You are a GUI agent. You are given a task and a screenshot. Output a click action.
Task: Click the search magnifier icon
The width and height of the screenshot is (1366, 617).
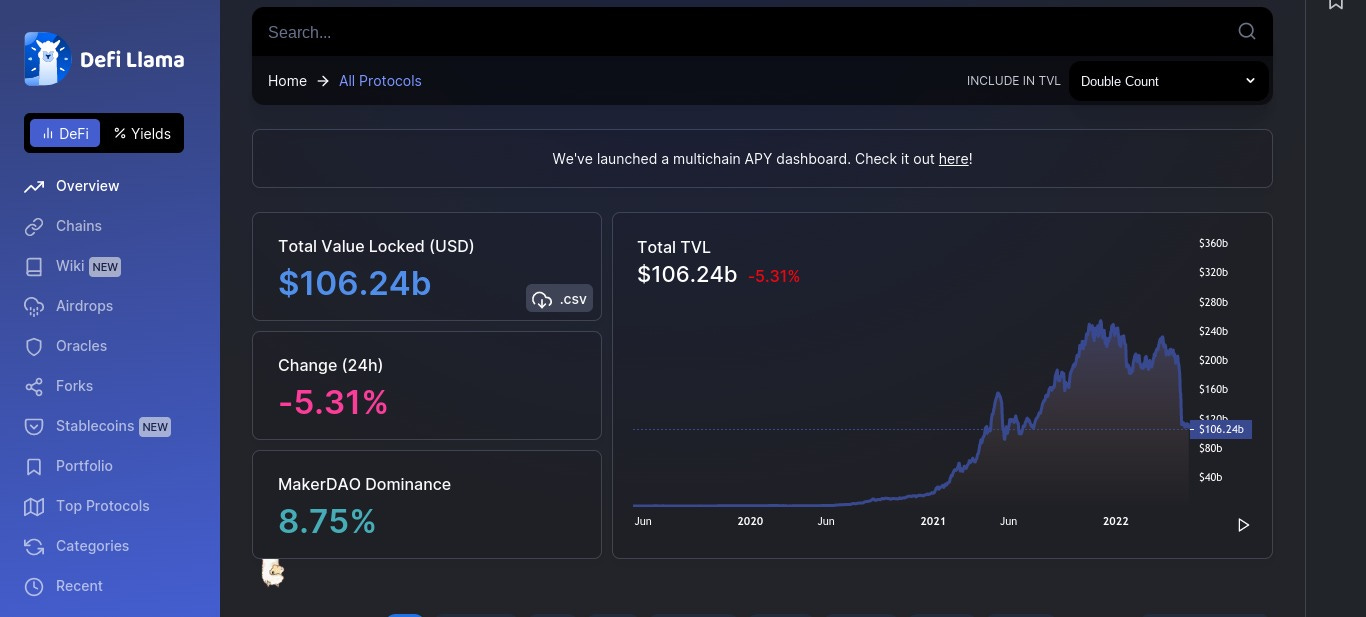[x=1247, y=31]
